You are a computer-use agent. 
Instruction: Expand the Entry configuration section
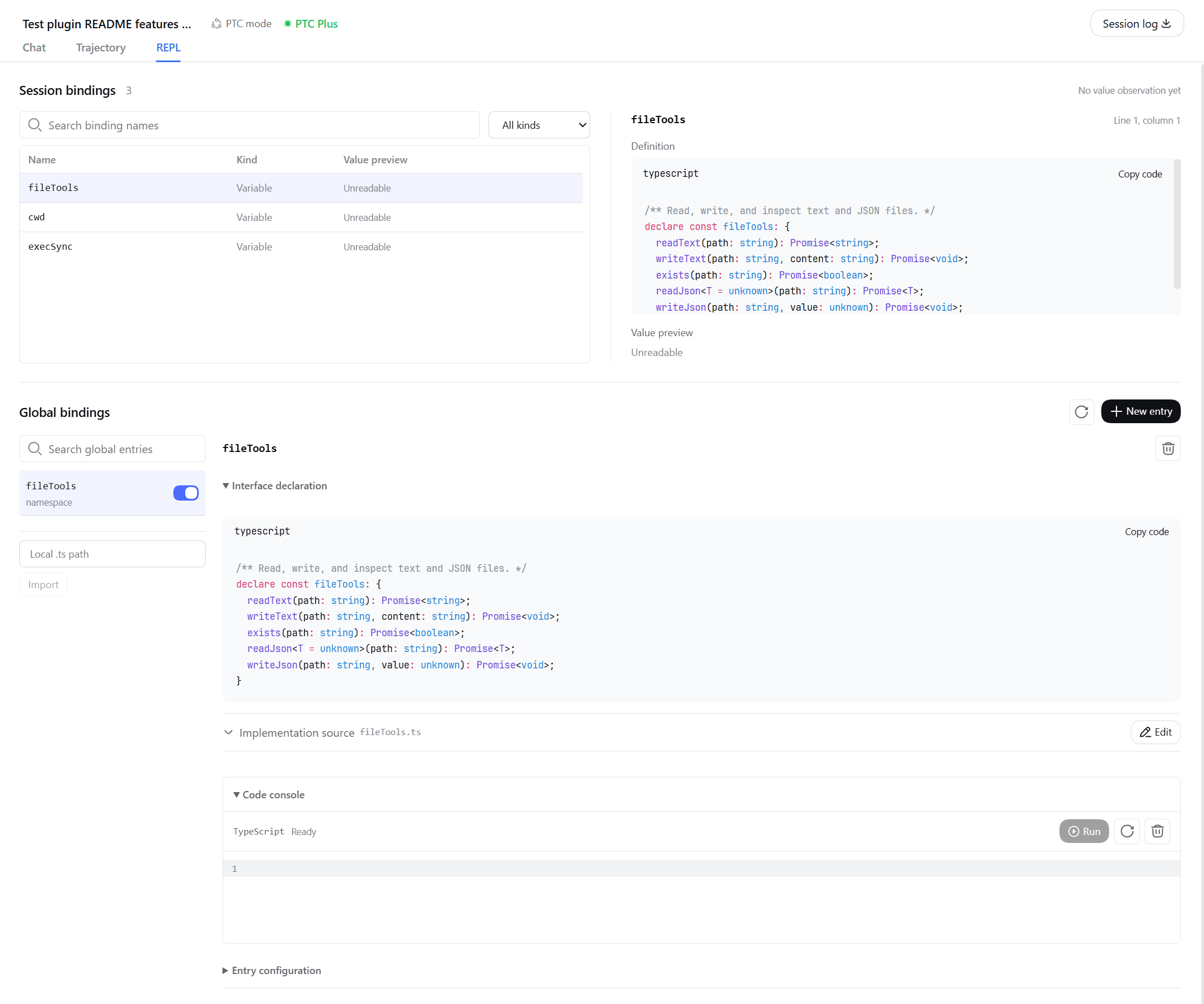click(272, 971)
